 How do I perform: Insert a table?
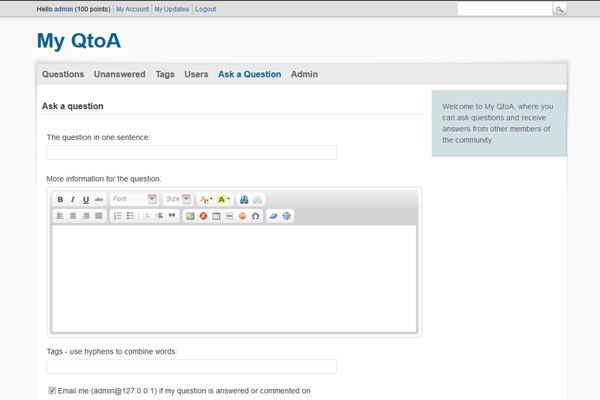[216, 216]
